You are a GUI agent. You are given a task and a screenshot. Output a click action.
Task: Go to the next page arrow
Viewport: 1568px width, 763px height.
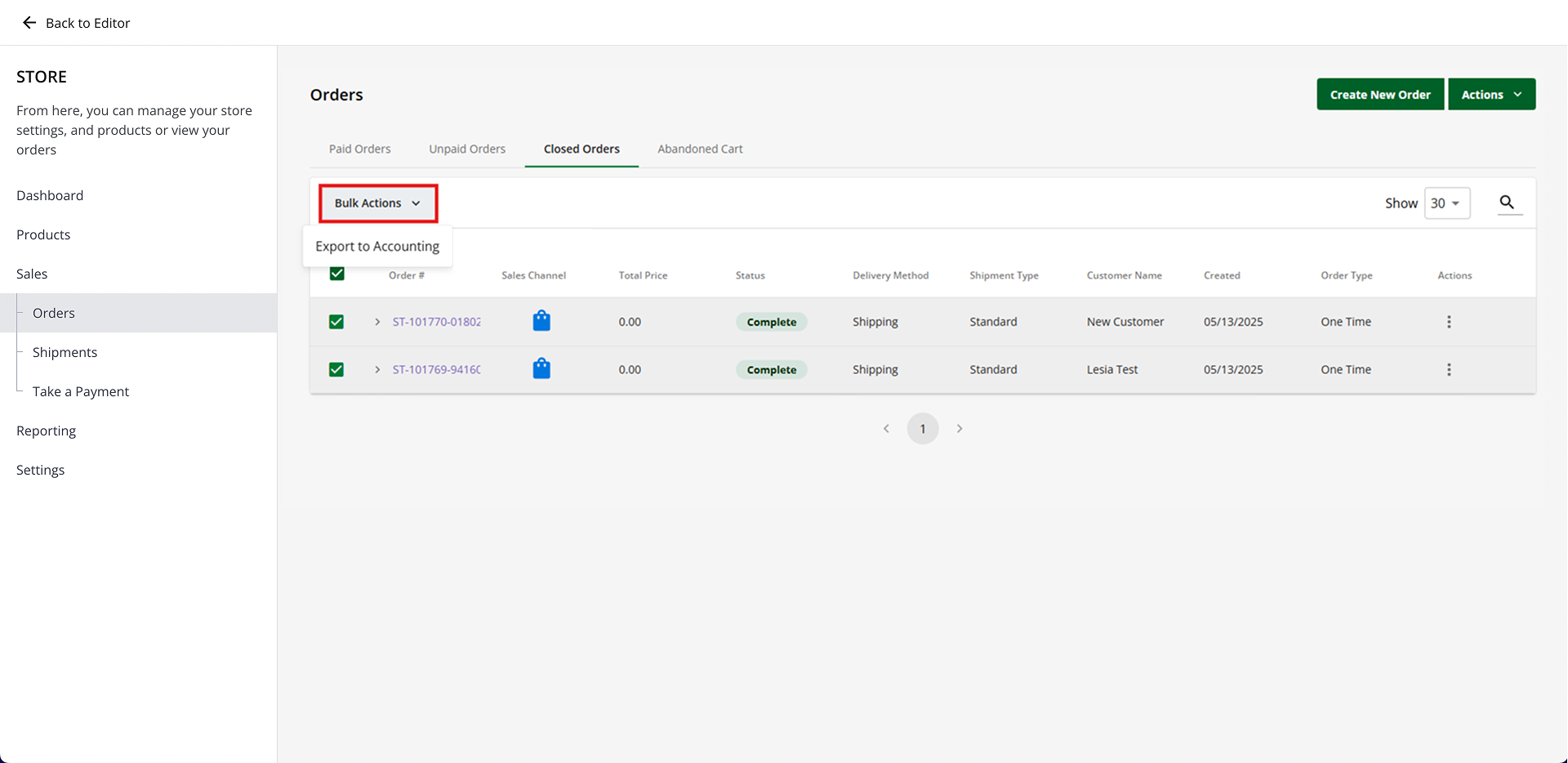[960, 429]
